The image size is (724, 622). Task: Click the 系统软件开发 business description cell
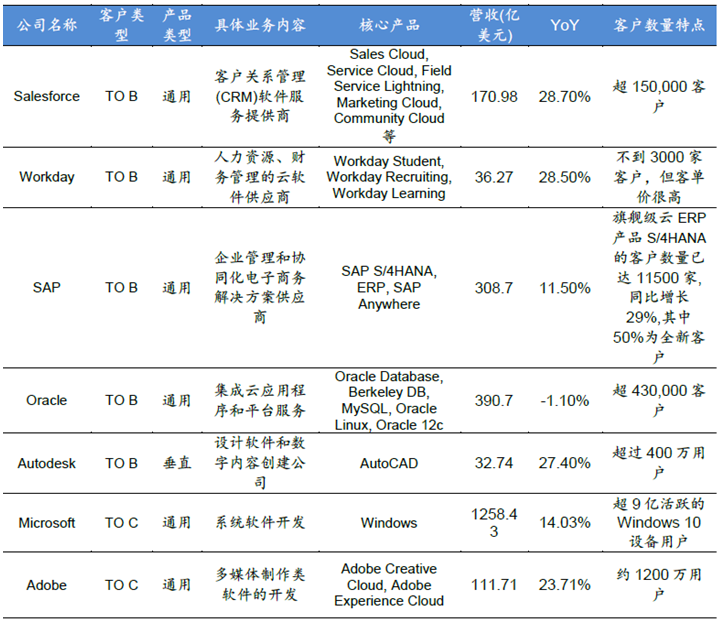pyautogui.click(x=260, y=522)
